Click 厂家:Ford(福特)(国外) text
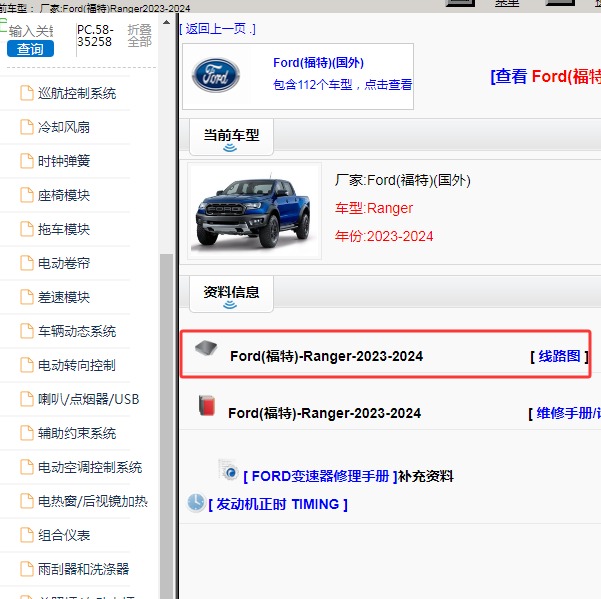This screenshot has height=599, width=601. coord(402,180)
